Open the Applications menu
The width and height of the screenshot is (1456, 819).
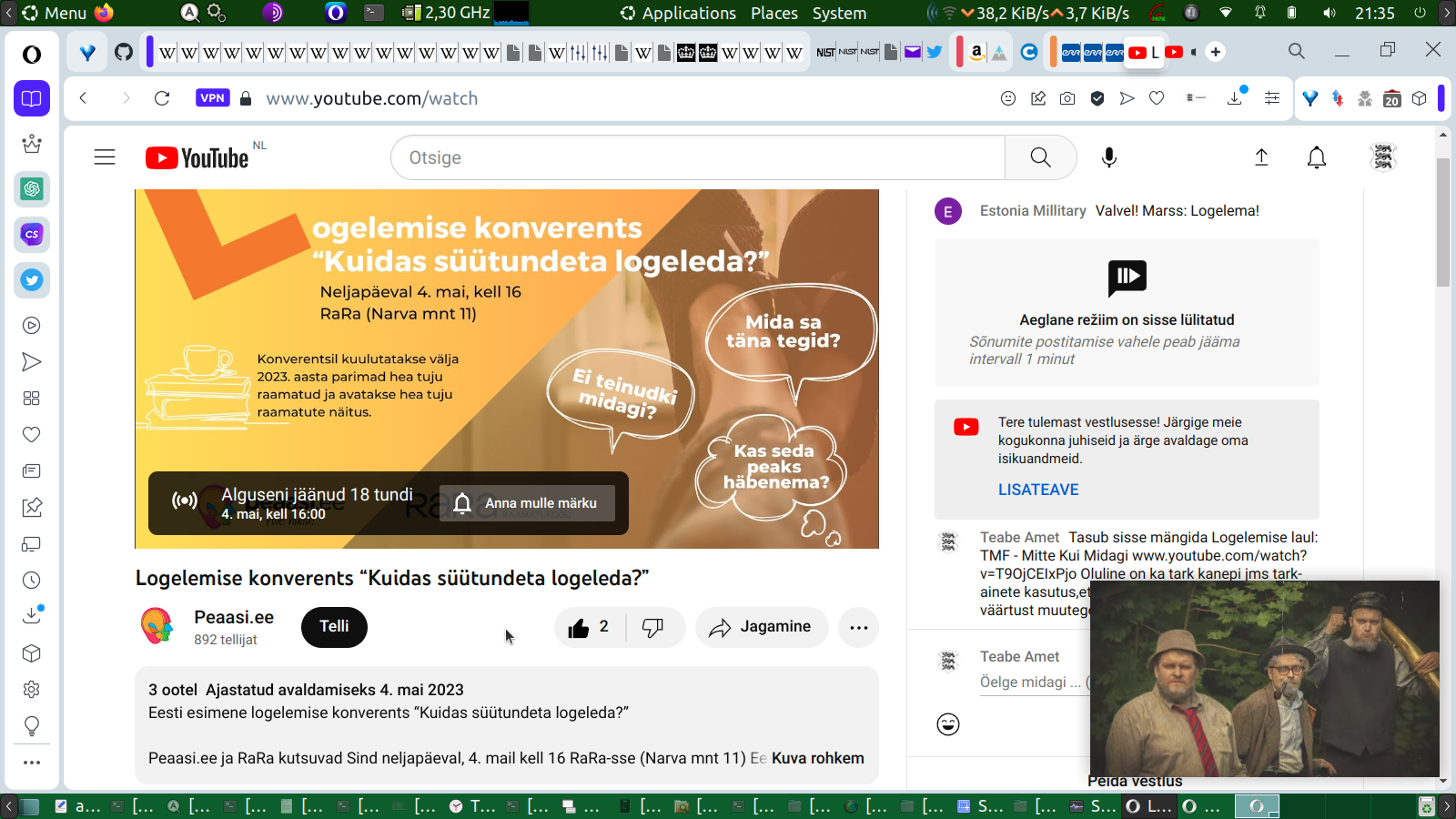(x=688, y=13)
